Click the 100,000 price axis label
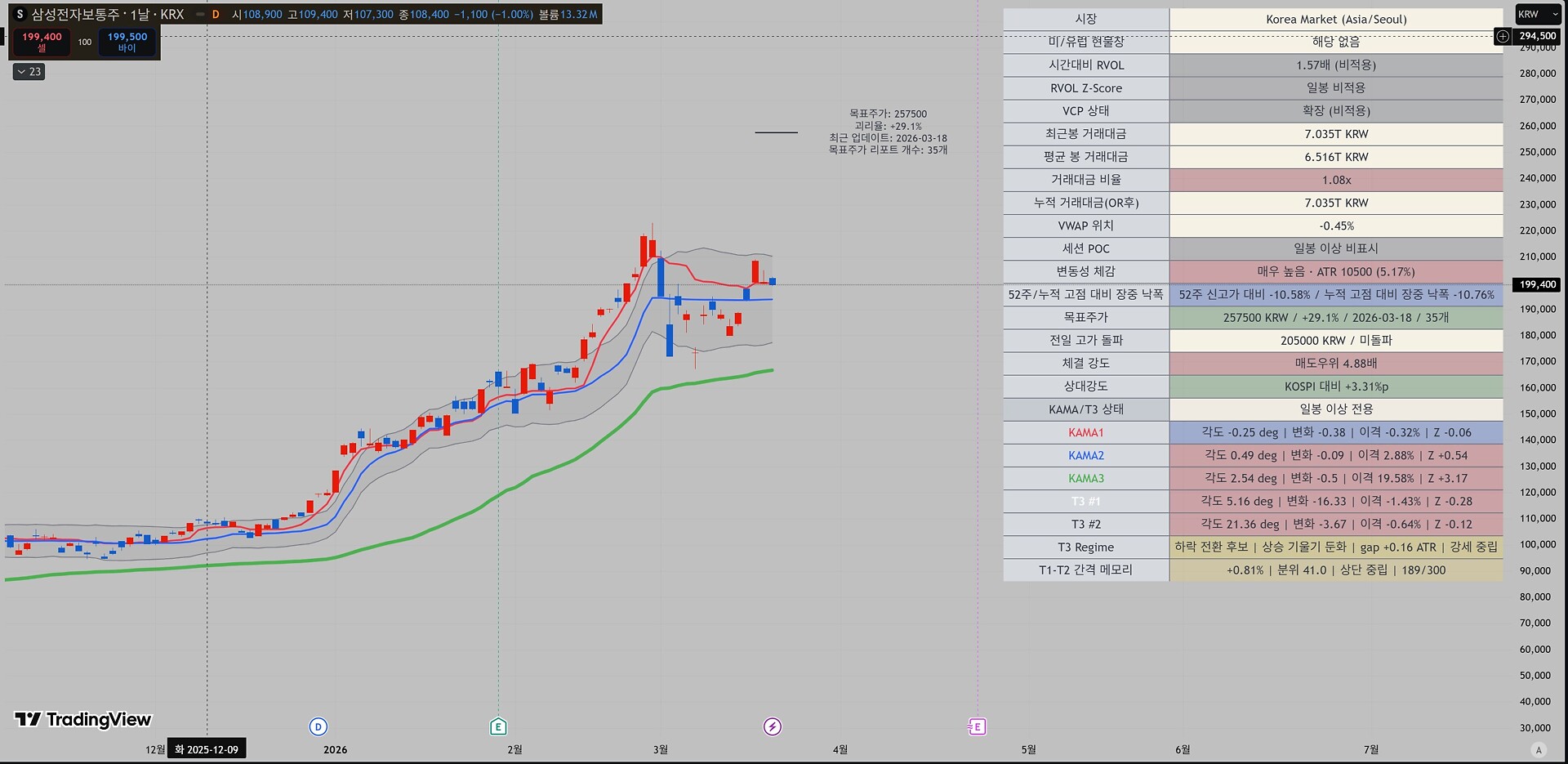Screen dimensions: 1568x764 coord(1538,544)
